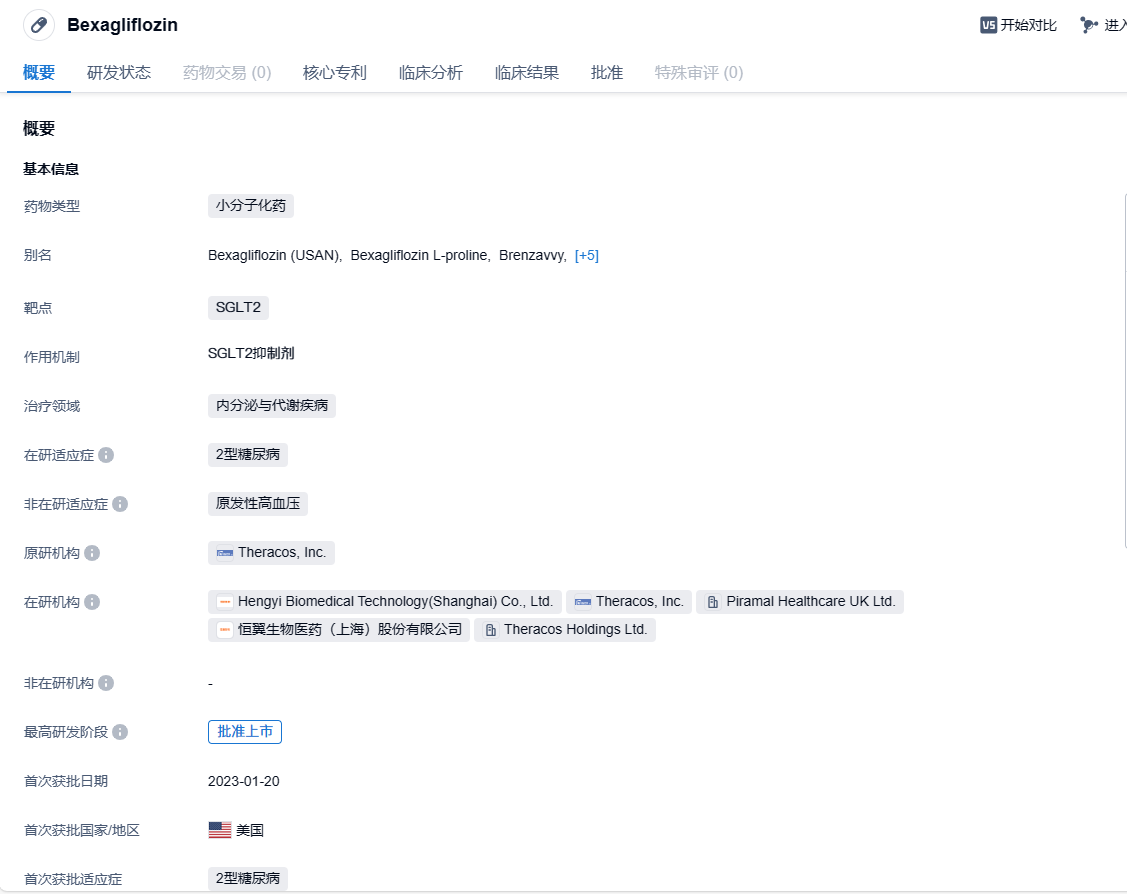
Task: Click info icon beside 最高研发阶段
Action: 120,732
